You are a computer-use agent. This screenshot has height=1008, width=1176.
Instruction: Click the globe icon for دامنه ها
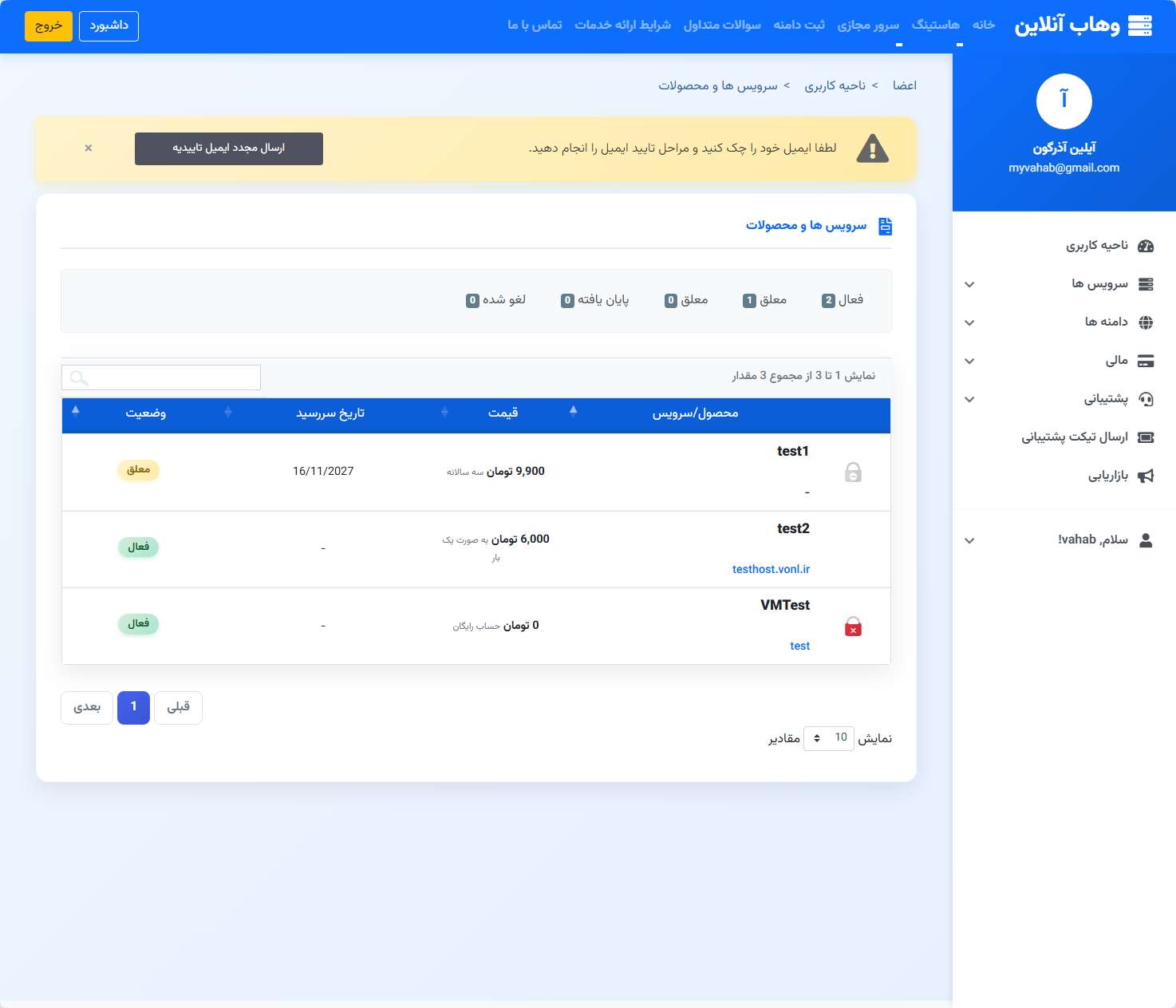(1146, 322)
